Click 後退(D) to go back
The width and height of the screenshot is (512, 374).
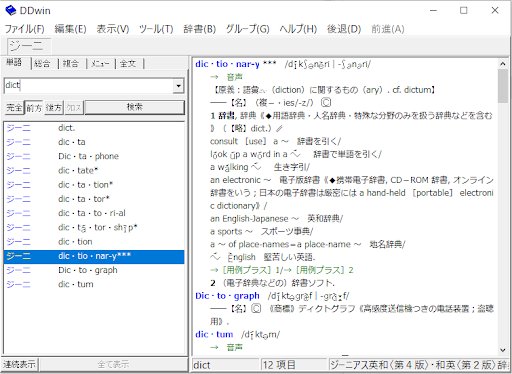pyautogui.click(x=344, y=29)
